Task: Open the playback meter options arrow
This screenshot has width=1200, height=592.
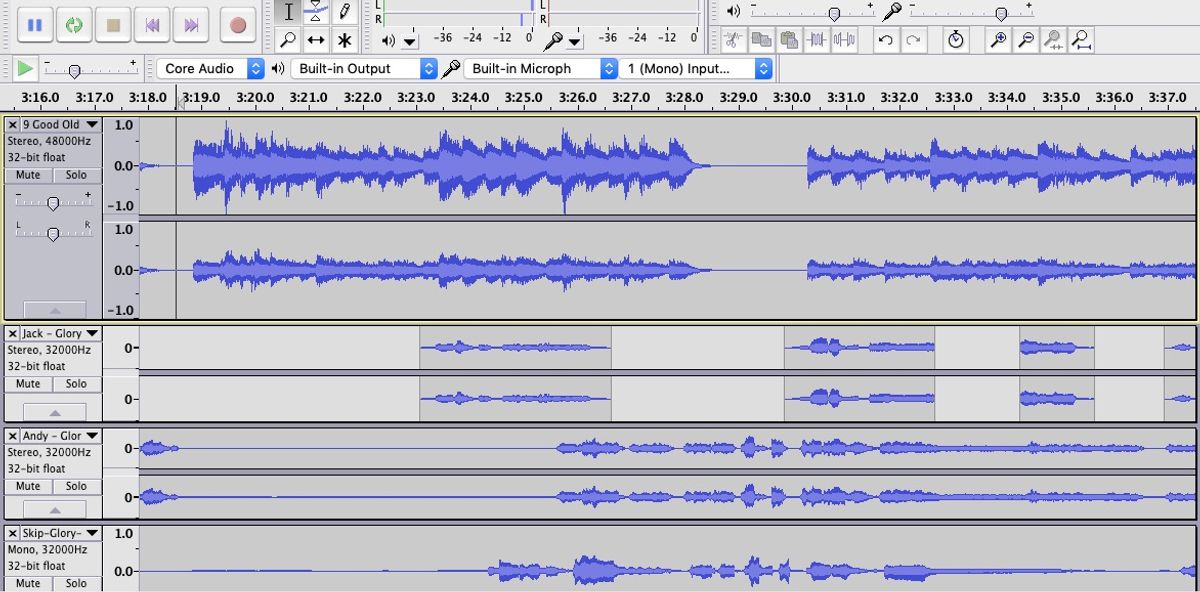Action: coord(410,41)
